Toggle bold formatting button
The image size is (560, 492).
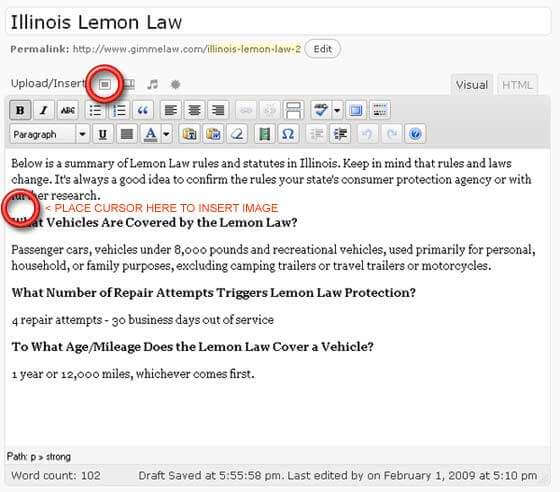pyautogui.click(x=20, y=110)
